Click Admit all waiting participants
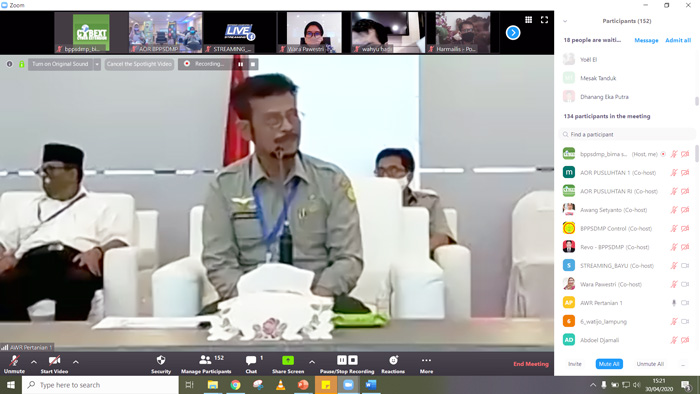This screenshot has width=700, height=394. (678, 40)
